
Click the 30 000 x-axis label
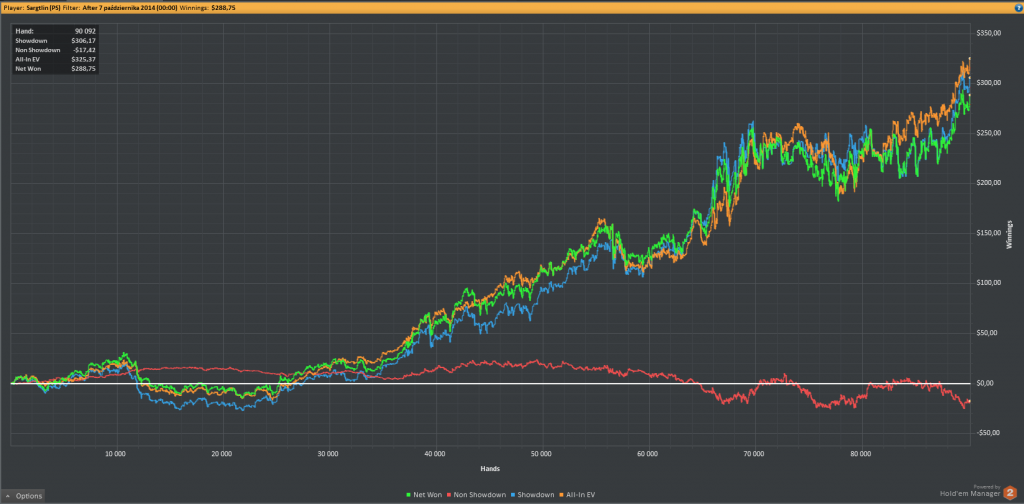click(x=328, y=452)
